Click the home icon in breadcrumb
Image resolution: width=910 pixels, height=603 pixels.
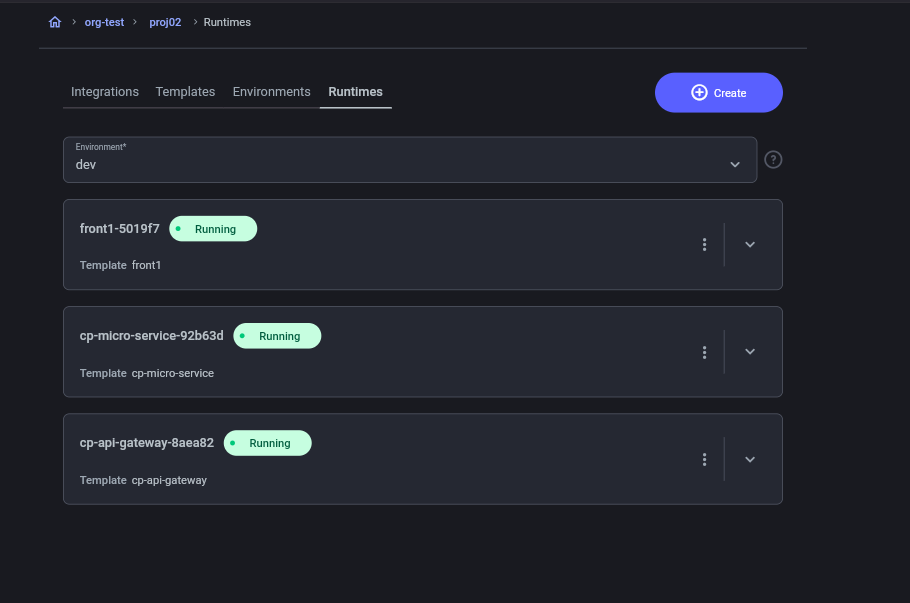55,22
